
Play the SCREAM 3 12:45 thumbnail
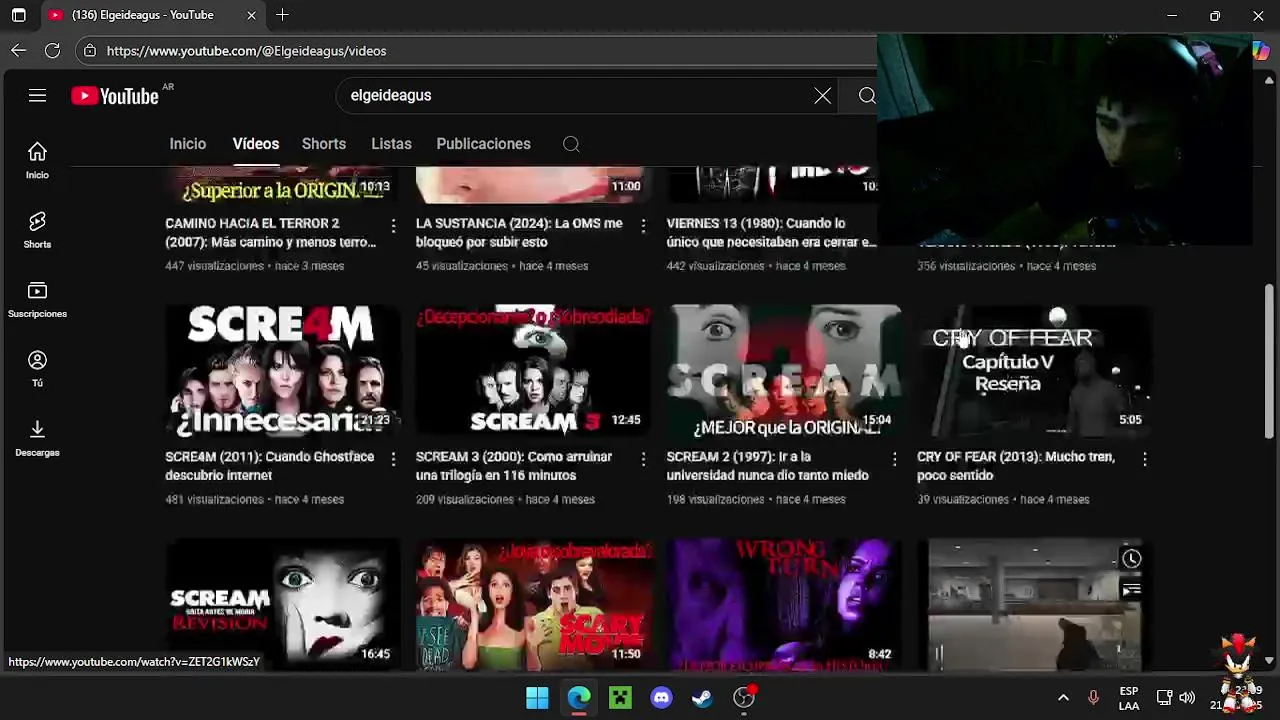point(533,371)
